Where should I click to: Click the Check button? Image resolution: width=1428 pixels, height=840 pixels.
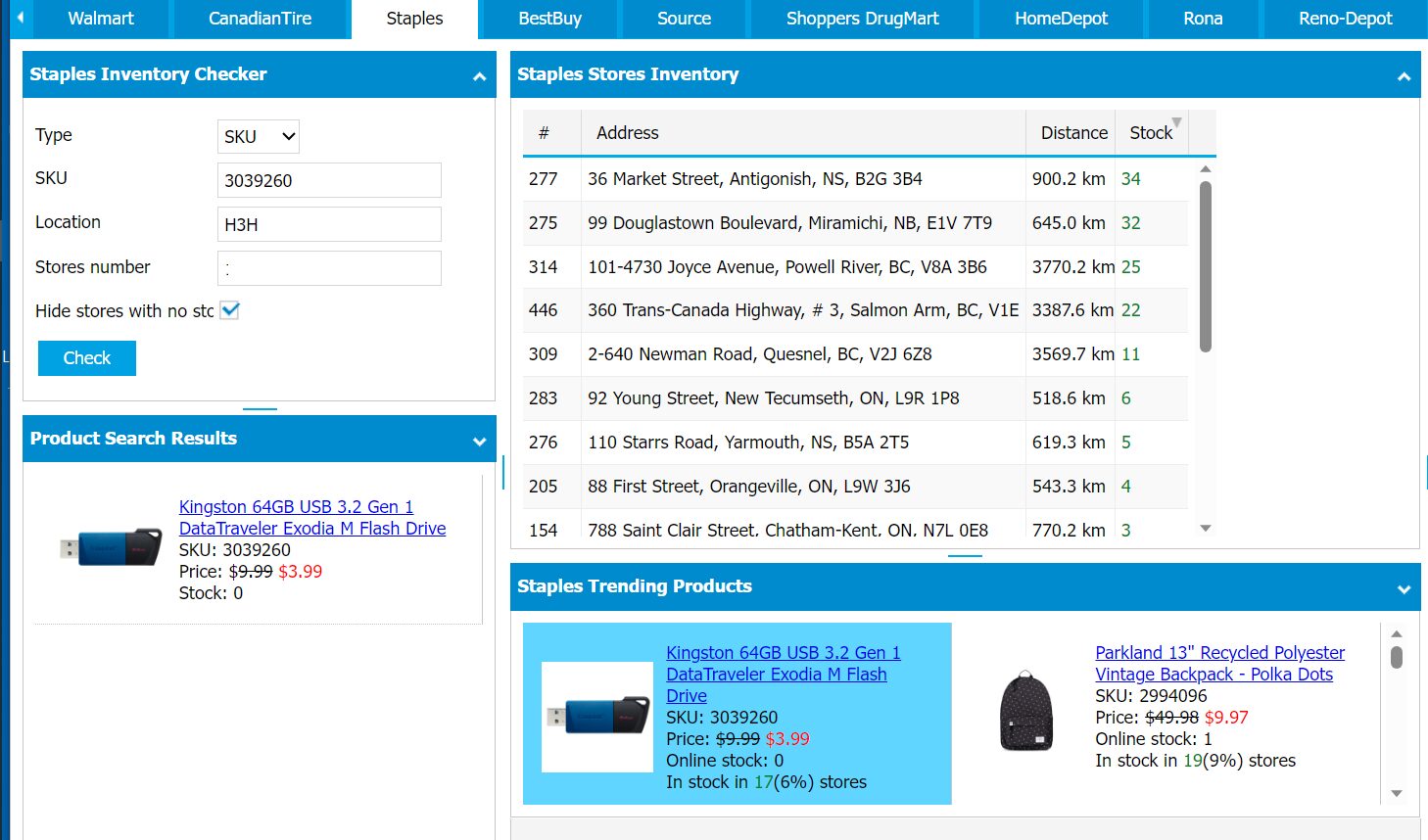pos(87,358)
